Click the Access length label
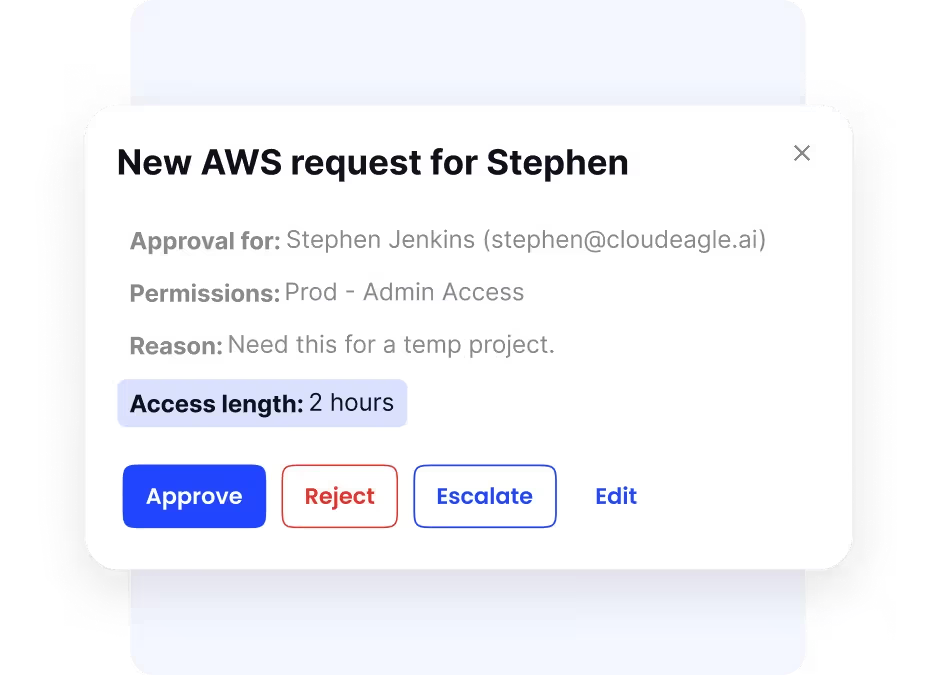 (x=217, y=404)
